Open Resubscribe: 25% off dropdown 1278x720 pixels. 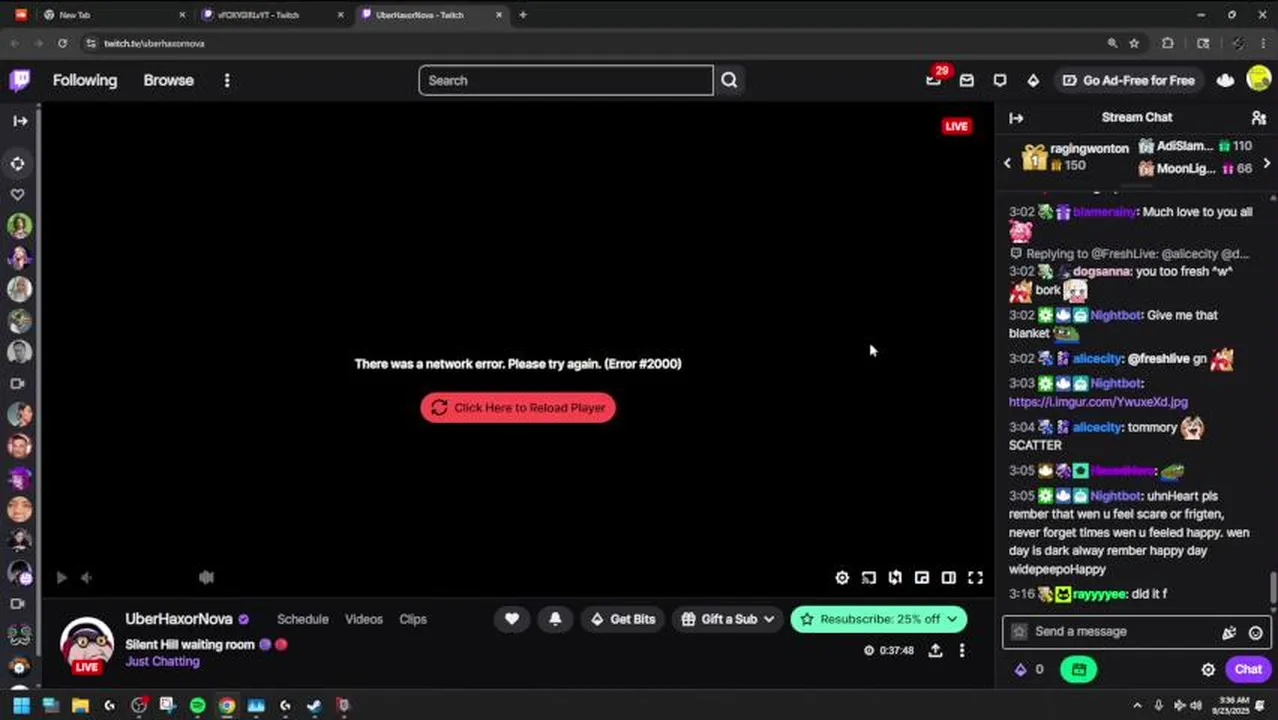click(878, 619)
